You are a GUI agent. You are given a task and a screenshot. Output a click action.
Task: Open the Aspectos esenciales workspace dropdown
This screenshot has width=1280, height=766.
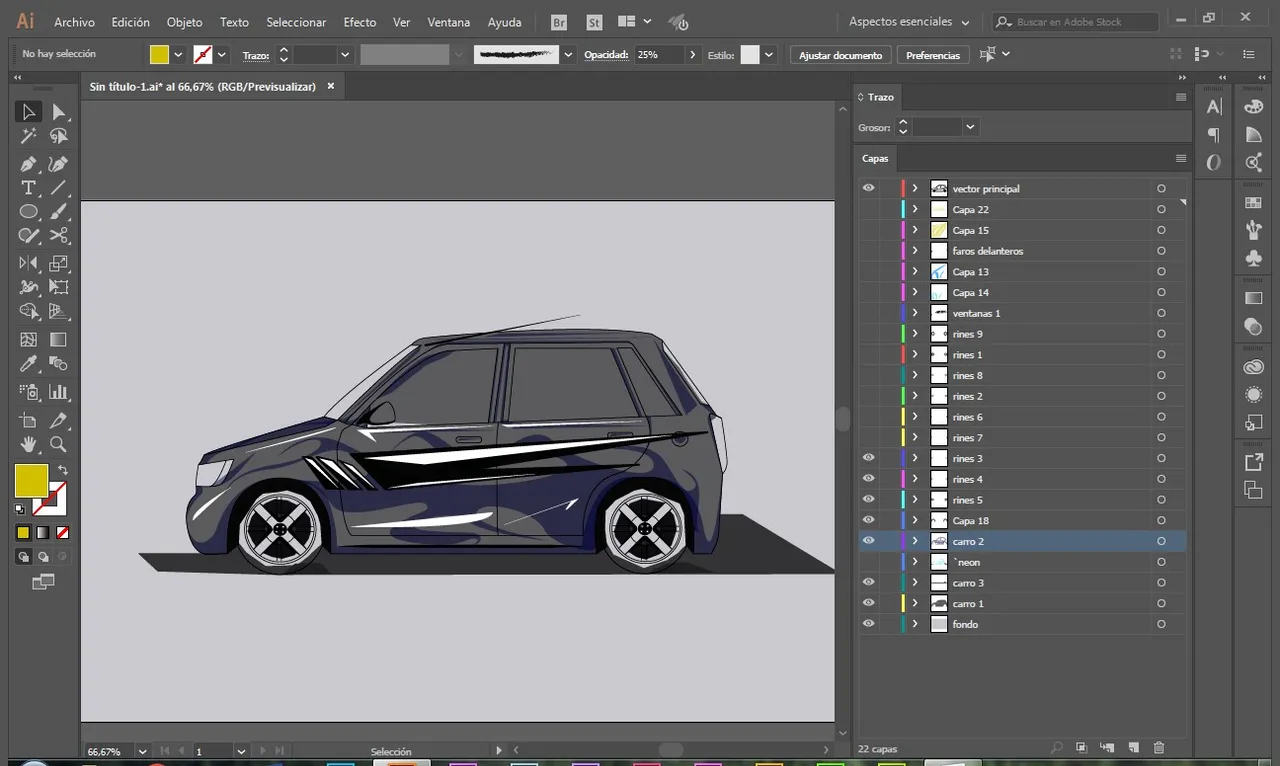[909, 22]
